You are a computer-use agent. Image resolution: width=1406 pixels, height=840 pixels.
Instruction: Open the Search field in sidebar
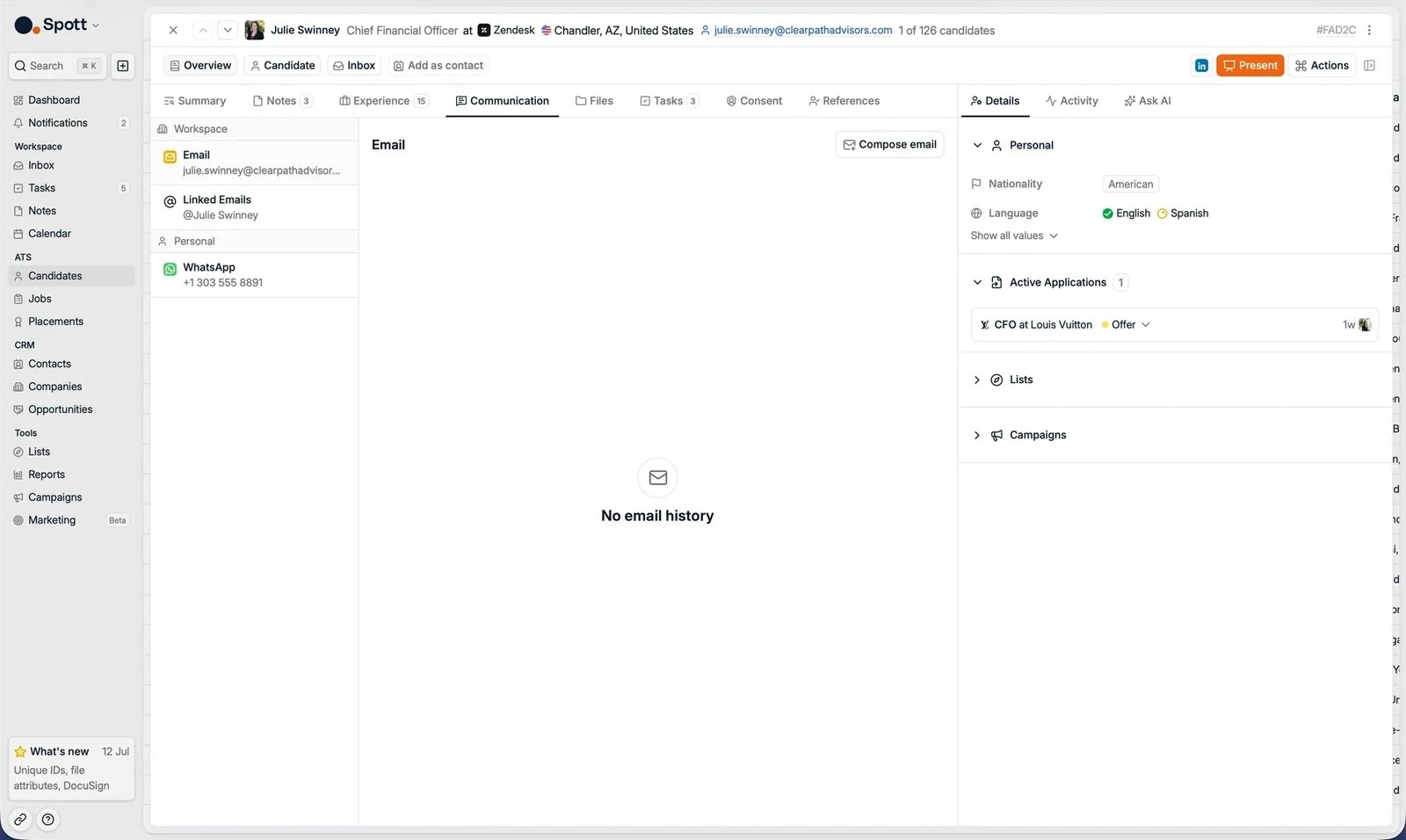tap(57, 66)
